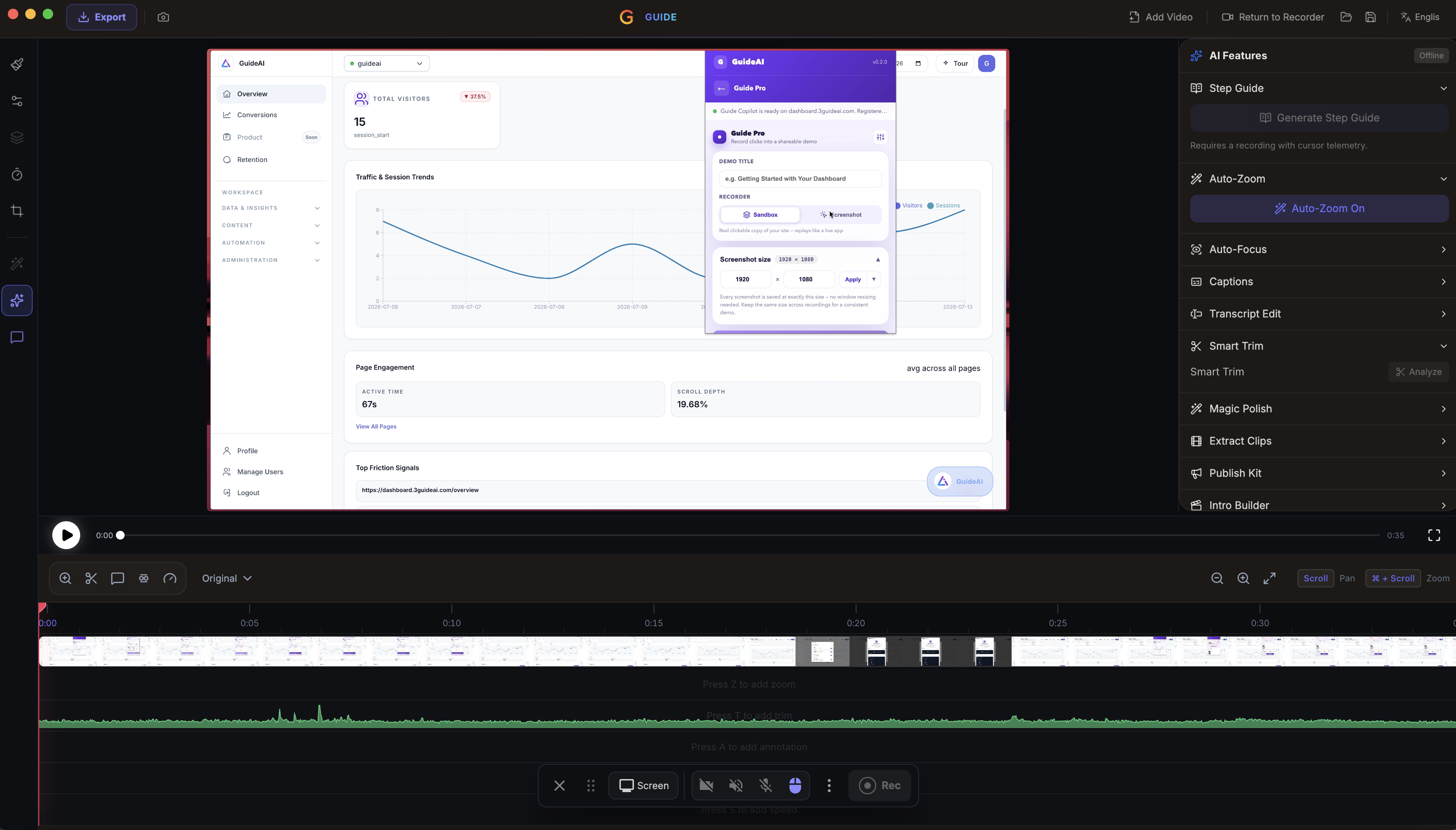Open the paintbrush appearance panel in left sidebar
The image size is (1456, 830).
(x=17, y=64)
